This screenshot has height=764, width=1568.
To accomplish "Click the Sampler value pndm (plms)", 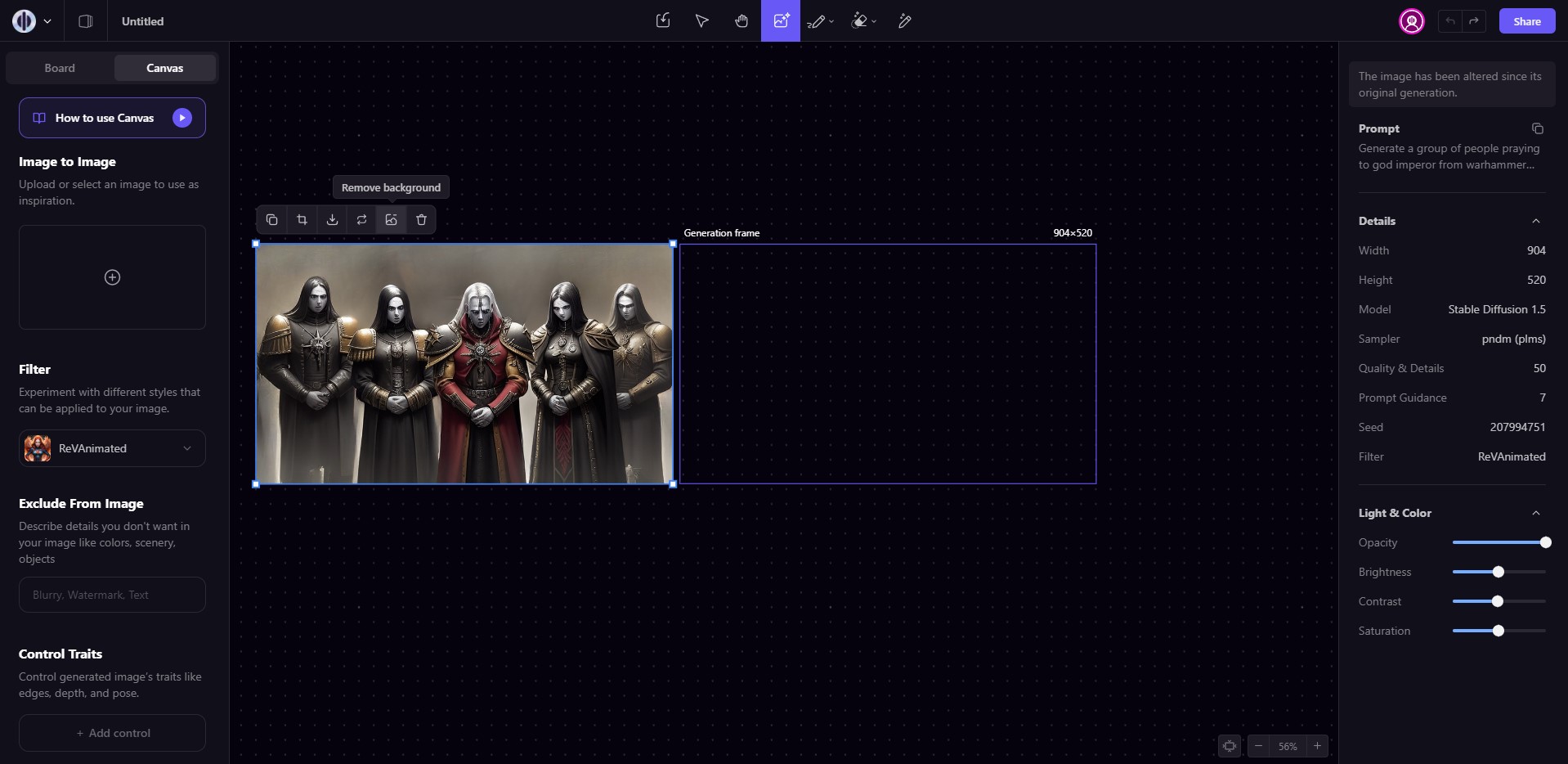I will (1513, 339).
